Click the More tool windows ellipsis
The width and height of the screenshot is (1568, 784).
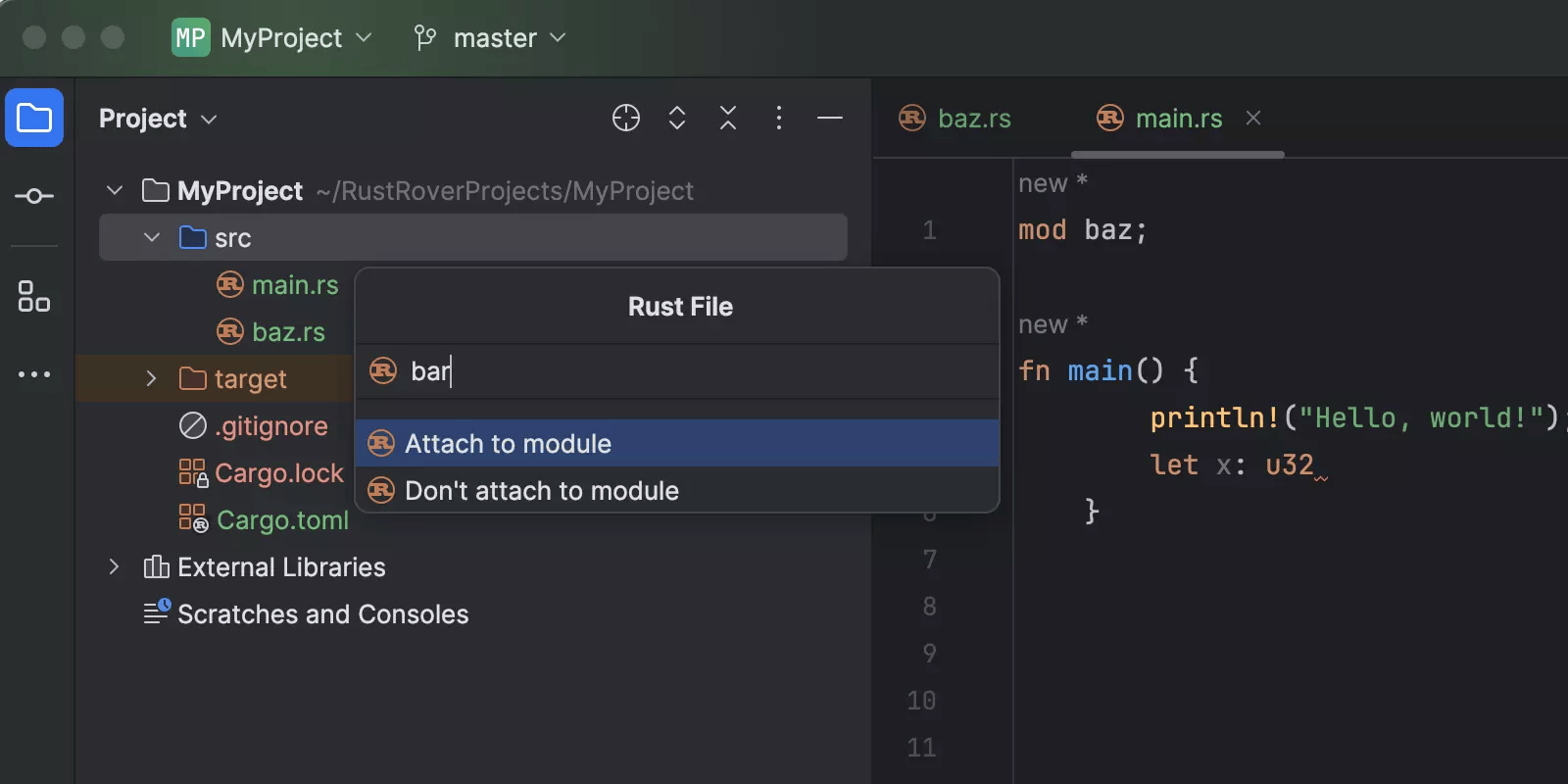pyautogui.click(x=34, y=374)
